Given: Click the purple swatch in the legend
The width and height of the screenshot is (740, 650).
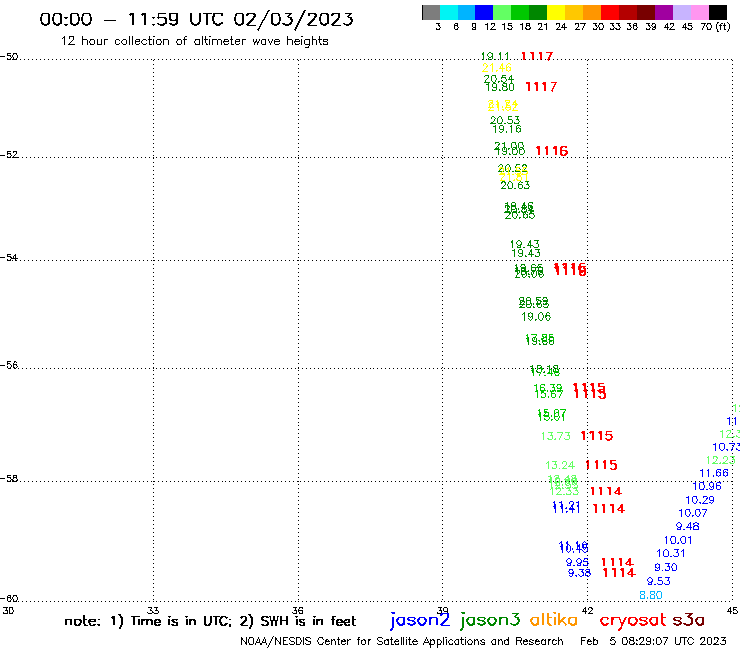Looking at the screenshot, I should (x=664, y=12).
